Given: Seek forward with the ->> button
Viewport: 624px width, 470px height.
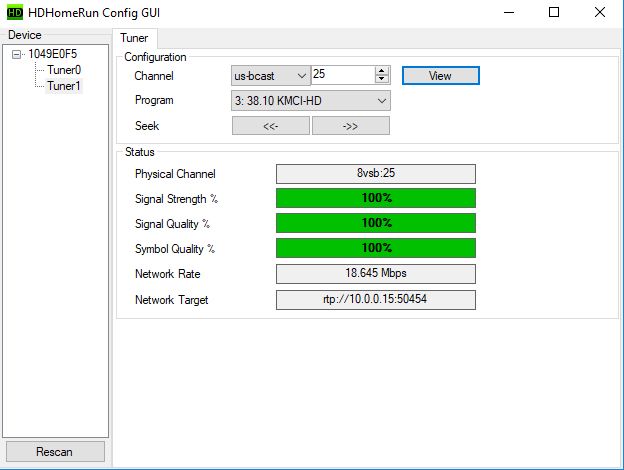Looking at the screenshot, I should pos(351,126).
